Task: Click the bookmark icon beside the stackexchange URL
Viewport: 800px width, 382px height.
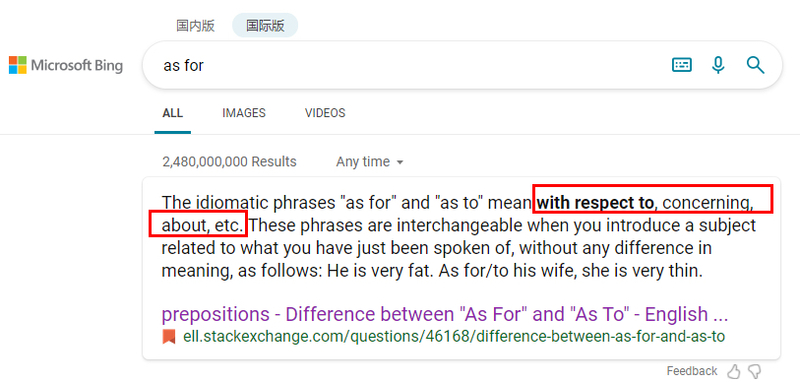Action: pyautogui.click(x=169, y=337)
